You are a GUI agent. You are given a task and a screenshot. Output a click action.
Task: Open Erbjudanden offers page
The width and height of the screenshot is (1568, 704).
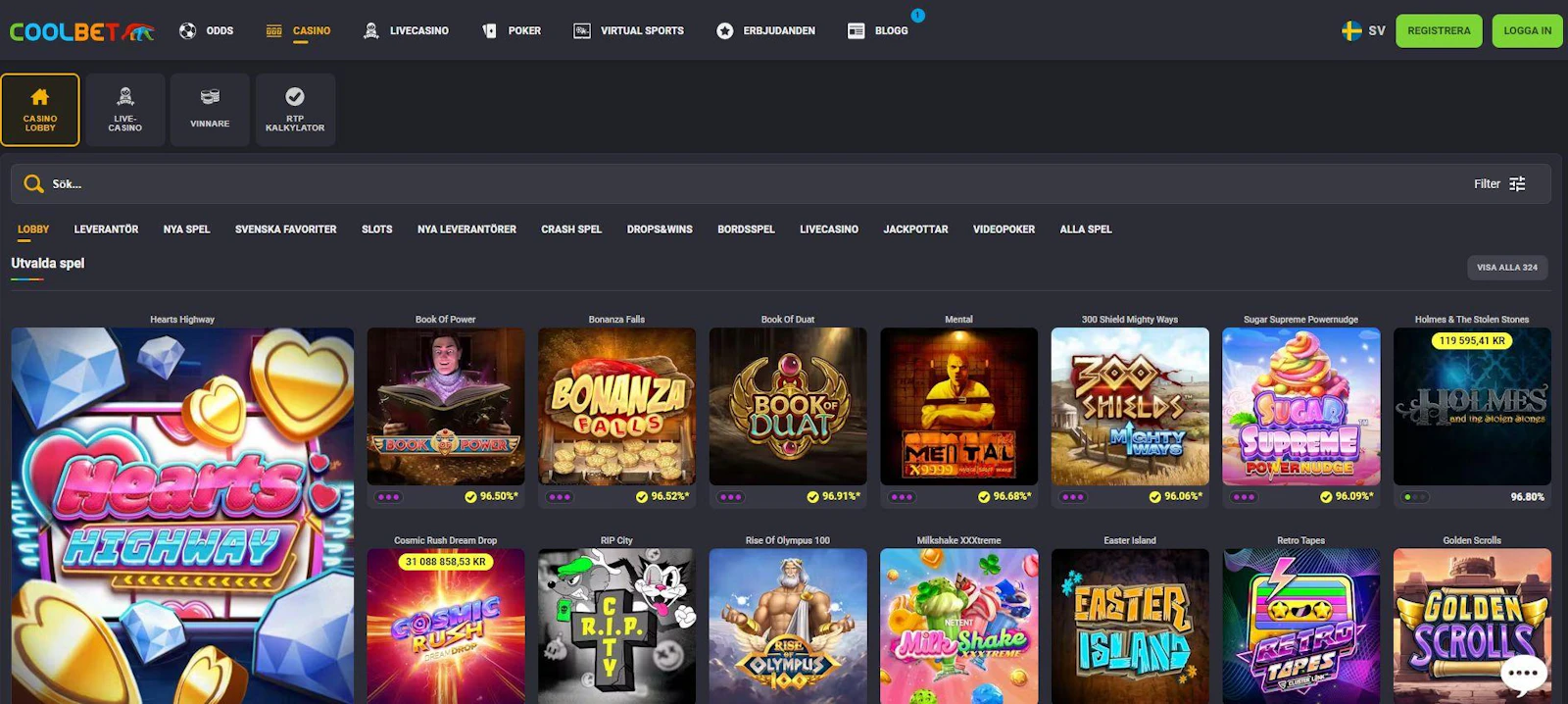click(x=765, y=30)
